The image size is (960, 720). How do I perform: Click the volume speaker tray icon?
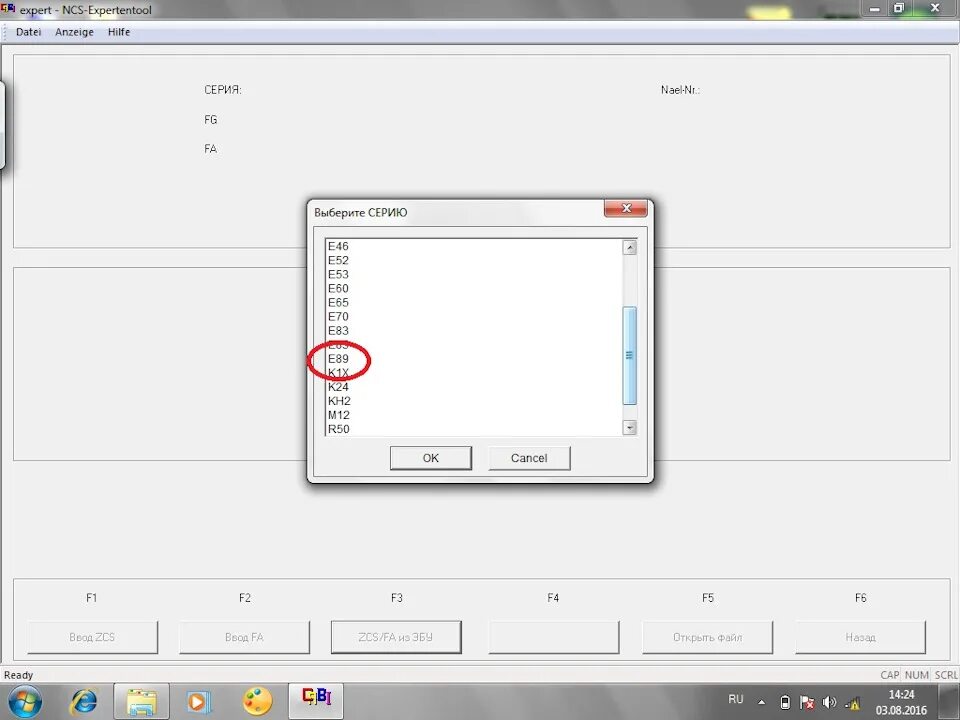click(x=829, y=702)
